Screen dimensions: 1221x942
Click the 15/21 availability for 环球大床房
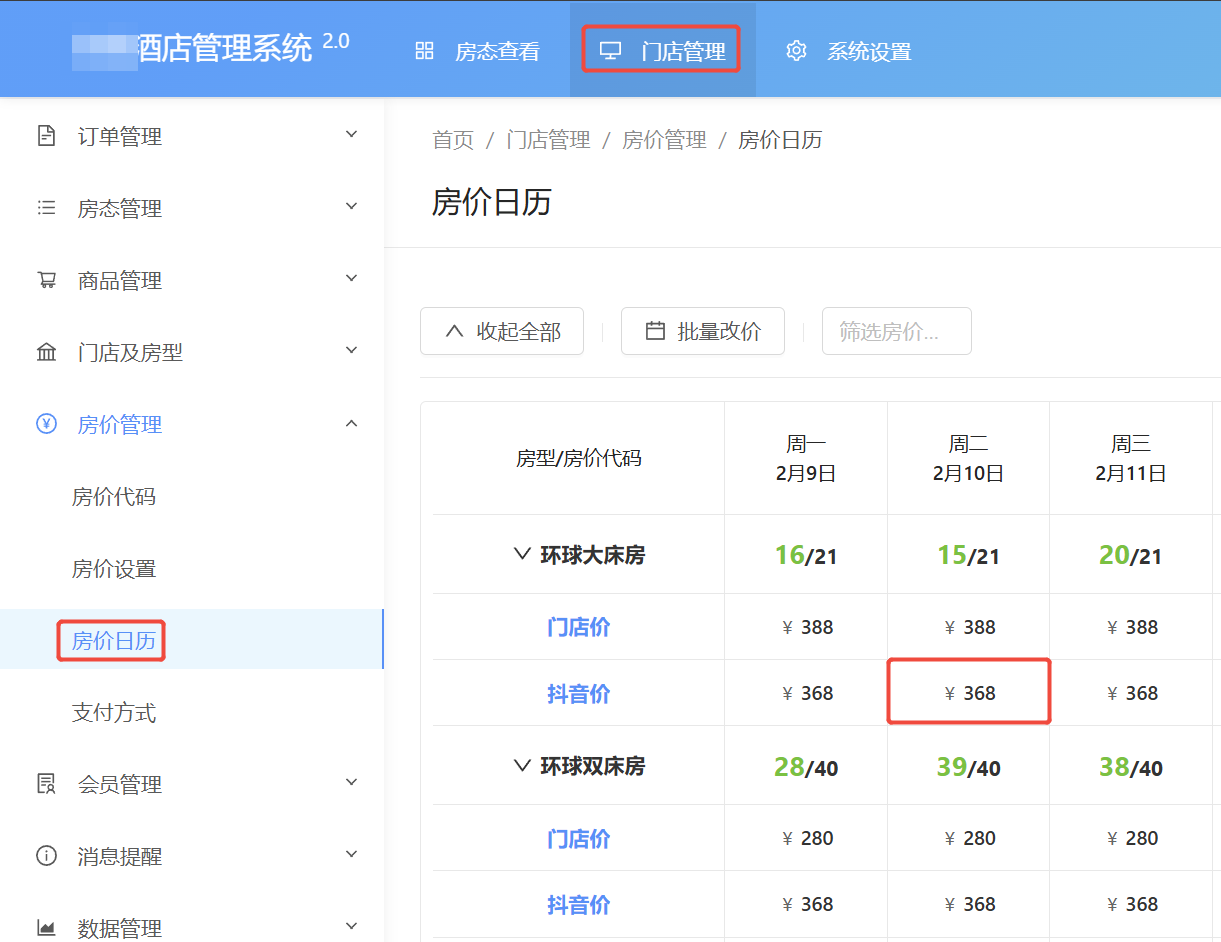click(x=968, y=555)
